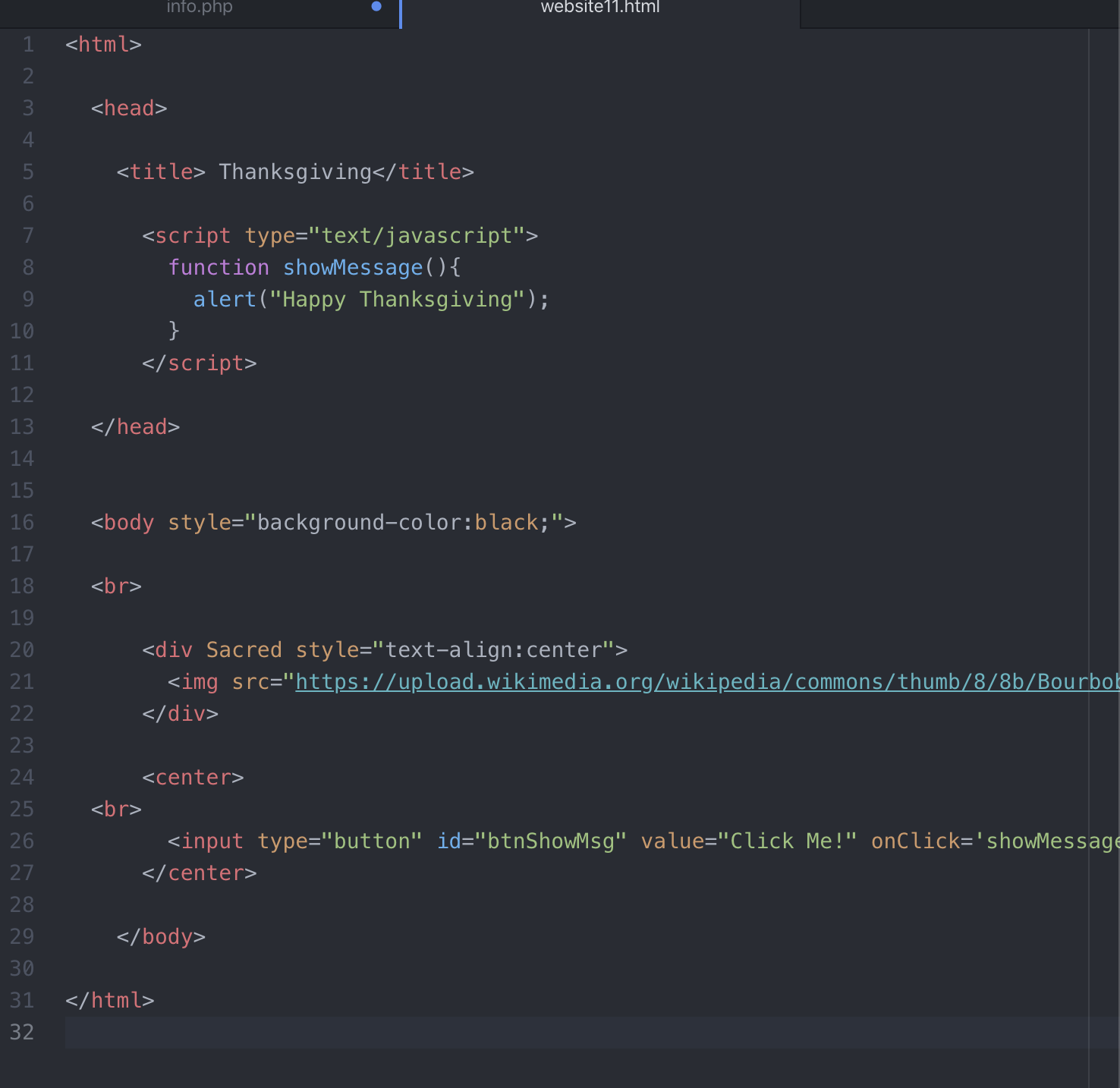The width and height of the screenshot is (1120, 1088).
Task: Open the wikimedia image URL link
Action: tap(707, 681)
